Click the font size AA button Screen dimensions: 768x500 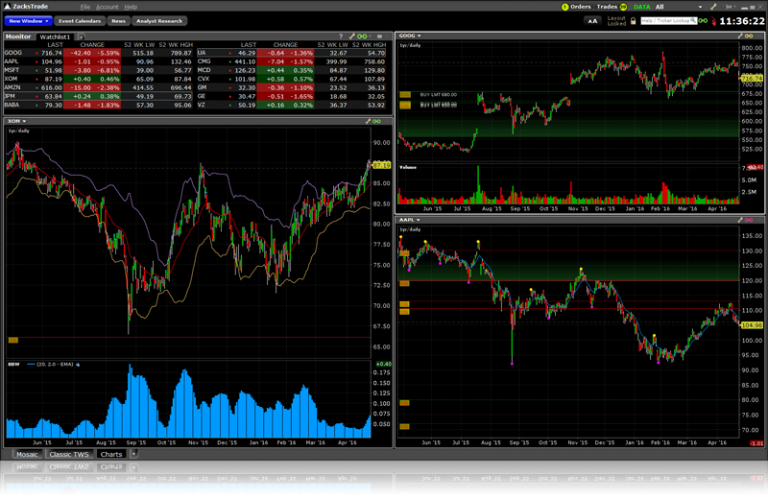coord(593,21)
